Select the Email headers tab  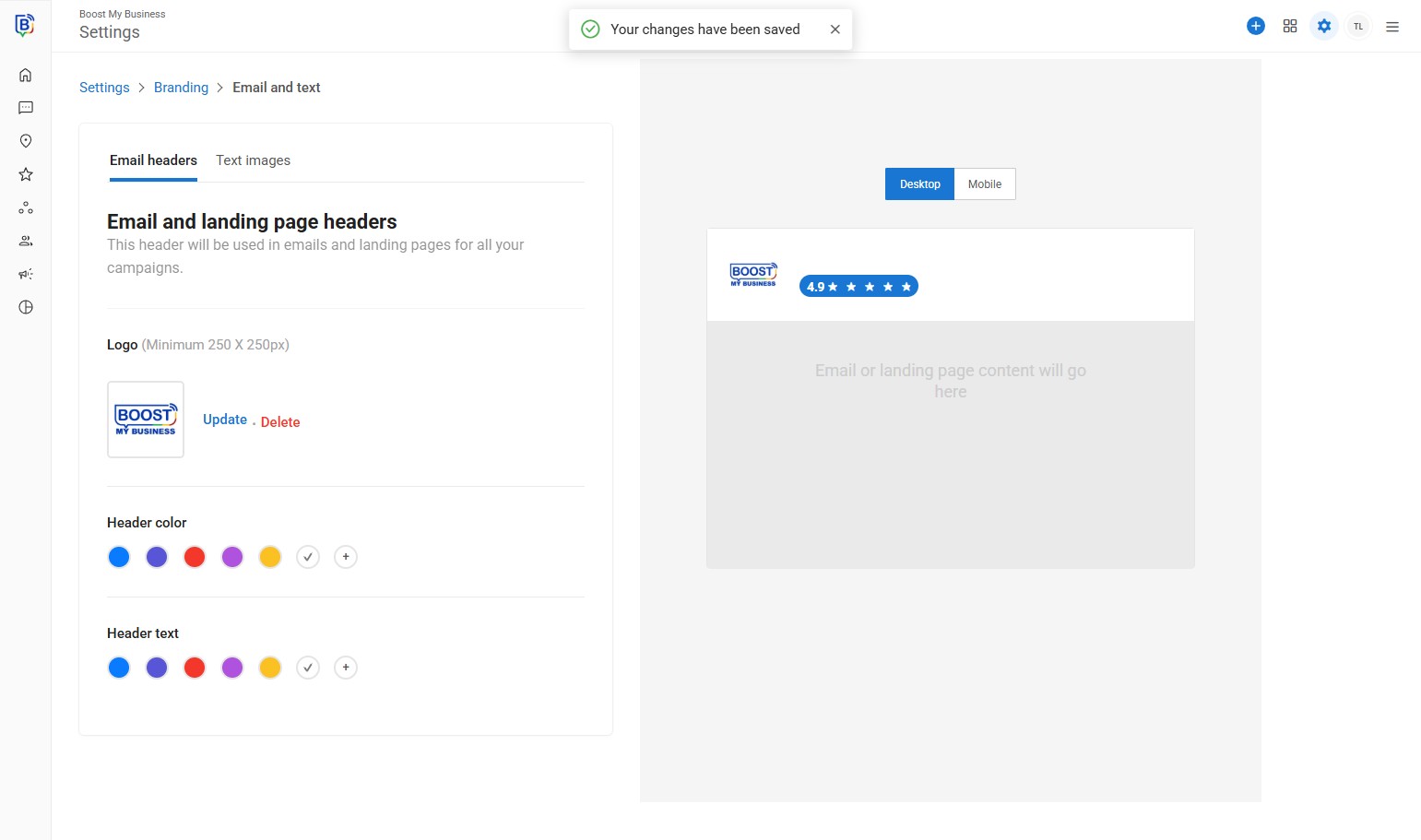tap(153, 160)
